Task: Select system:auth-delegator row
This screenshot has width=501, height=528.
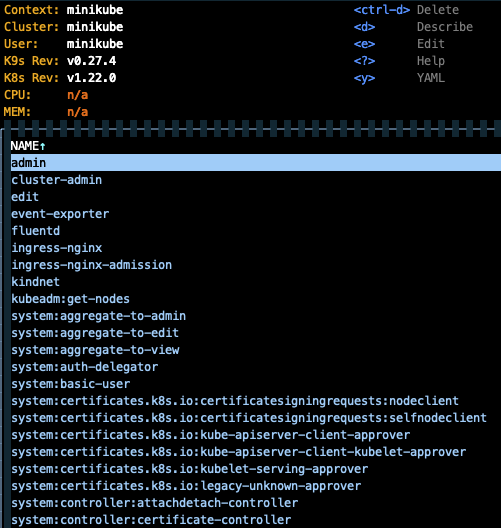Action: point(256,367)
